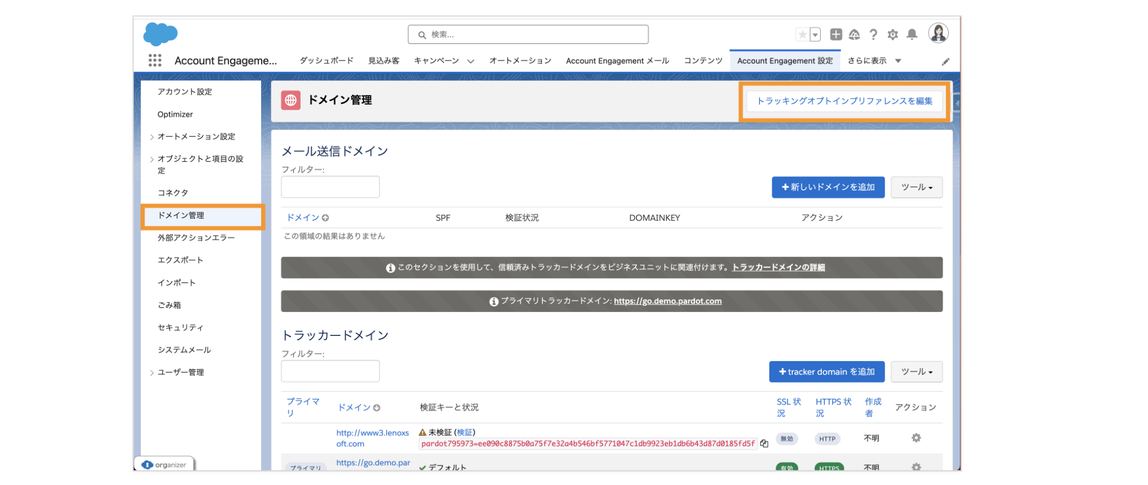Screen dimensions: 1148x485
Task: Open the help question mark icon
Action: [873, 34]
